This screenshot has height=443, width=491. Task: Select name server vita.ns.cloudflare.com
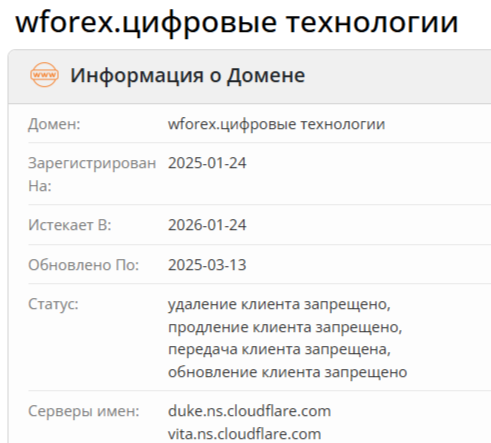click(244, 434)
